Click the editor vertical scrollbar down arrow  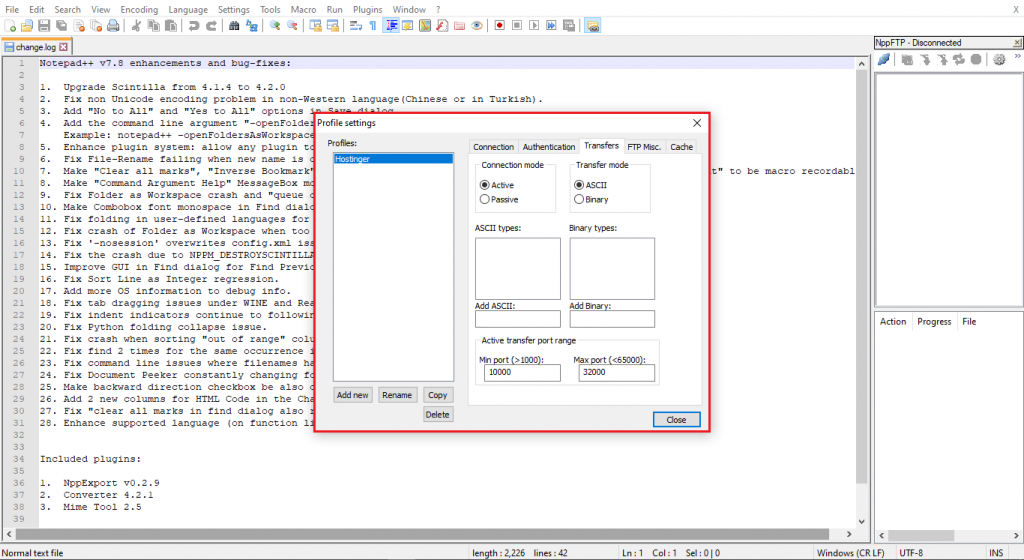861,521
